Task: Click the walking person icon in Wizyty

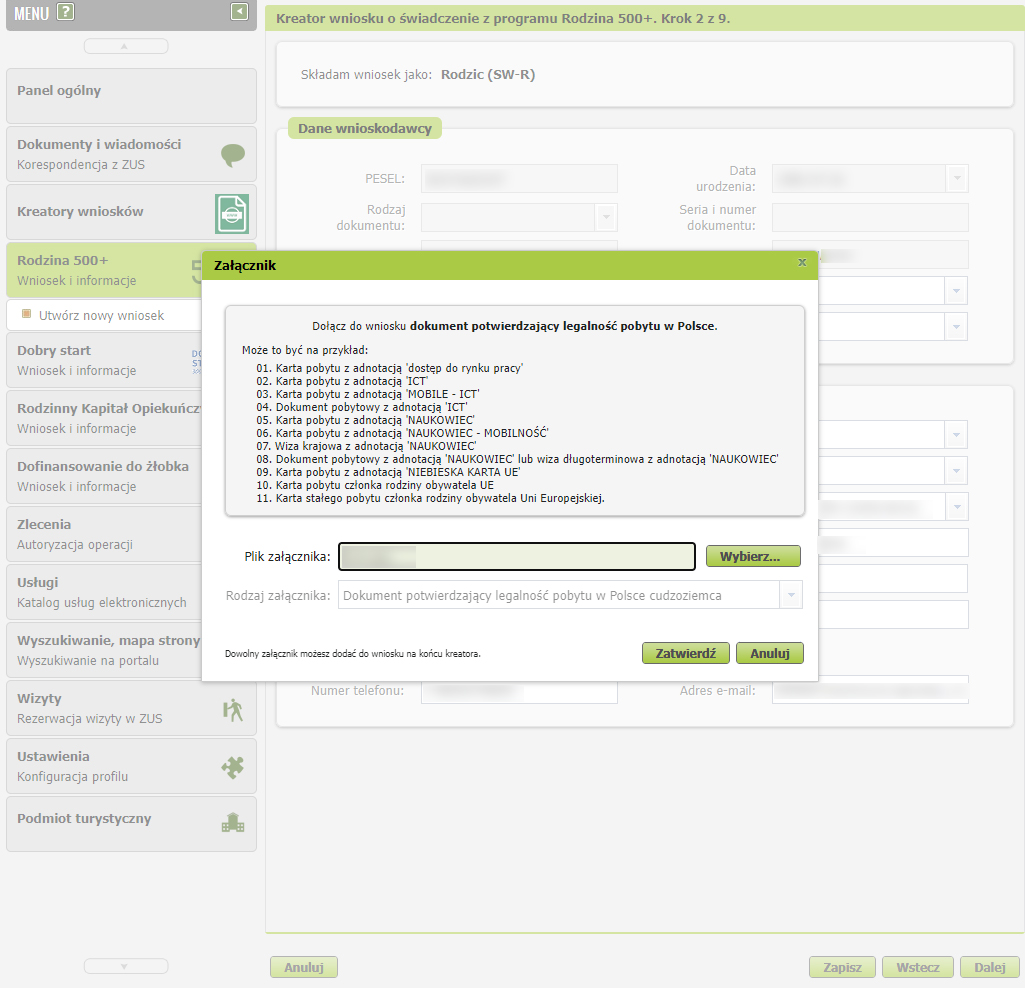Action: pos(232,709)
